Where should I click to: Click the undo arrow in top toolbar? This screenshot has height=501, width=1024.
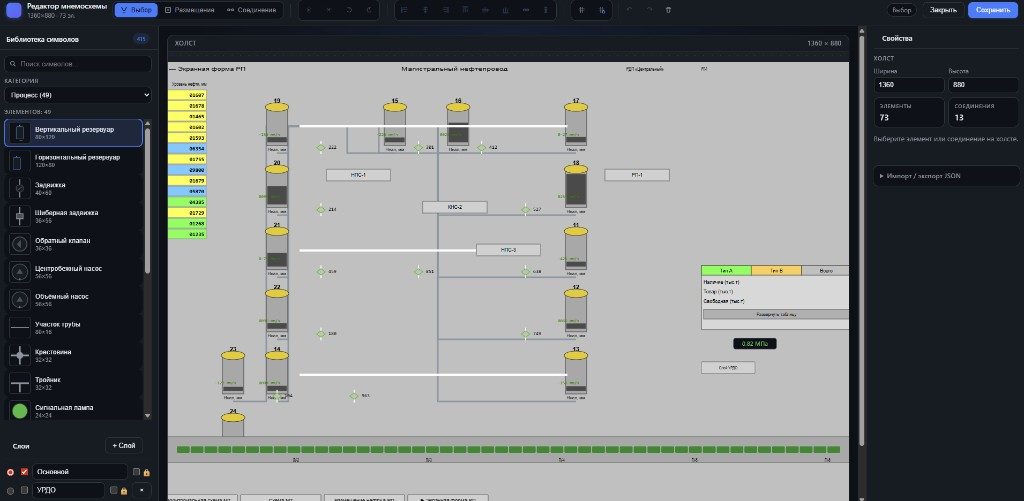629,10
